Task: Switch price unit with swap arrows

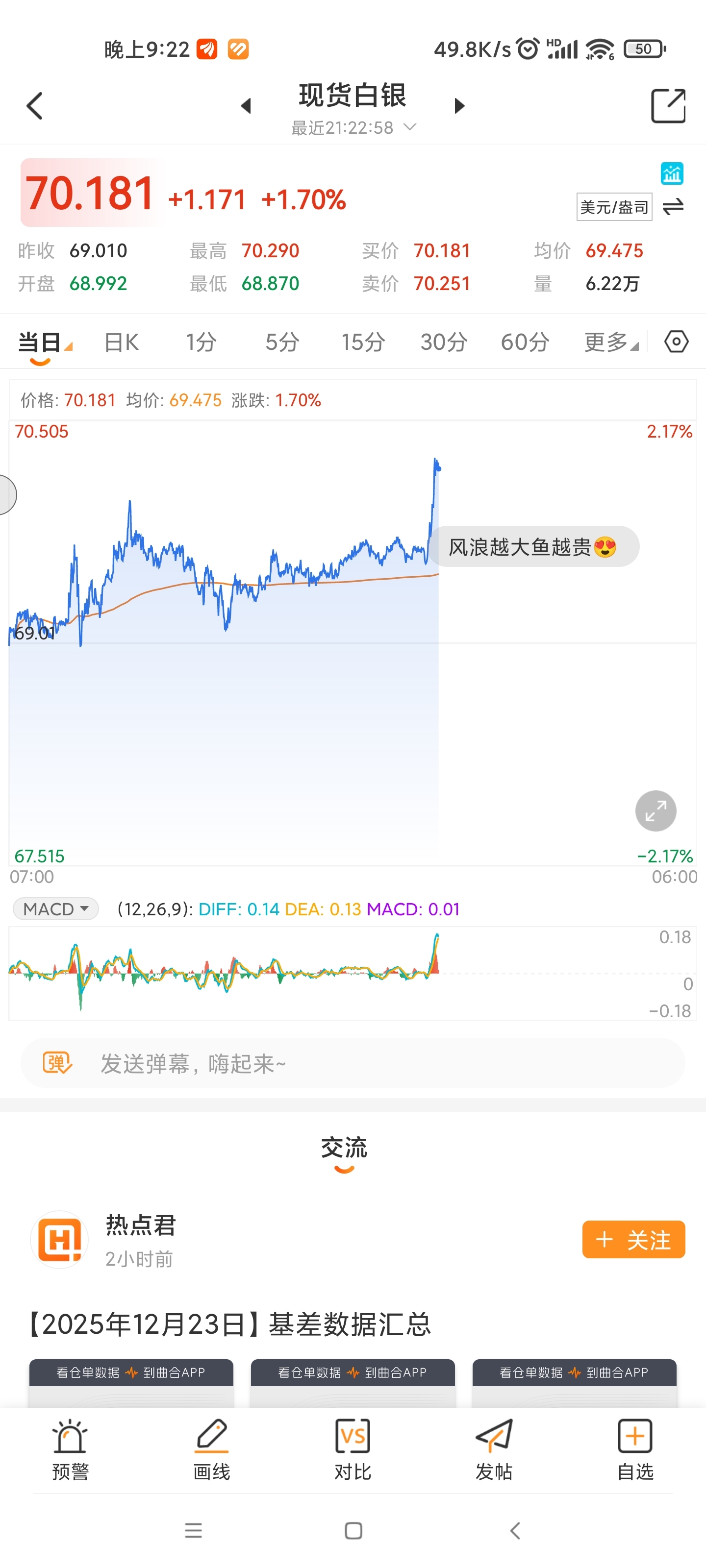Action: 673,207
